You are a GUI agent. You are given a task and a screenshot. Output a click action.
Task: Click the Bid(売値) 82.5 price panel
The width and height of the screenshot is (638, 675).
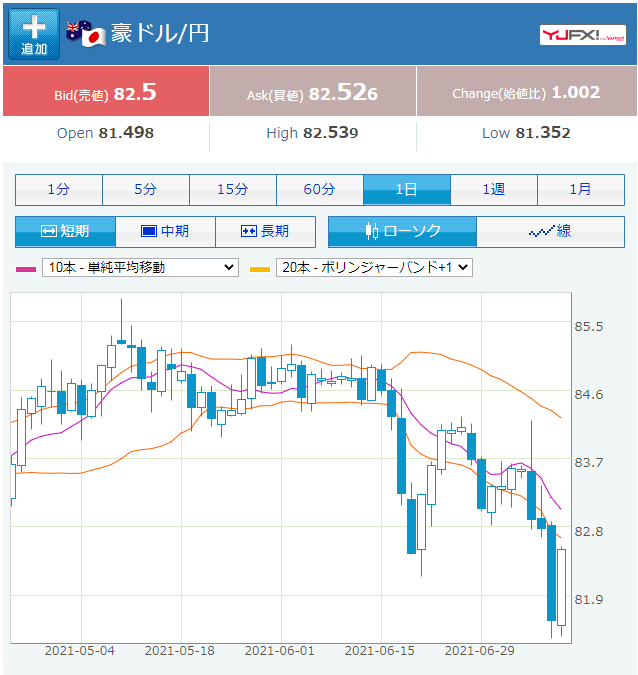106,91
